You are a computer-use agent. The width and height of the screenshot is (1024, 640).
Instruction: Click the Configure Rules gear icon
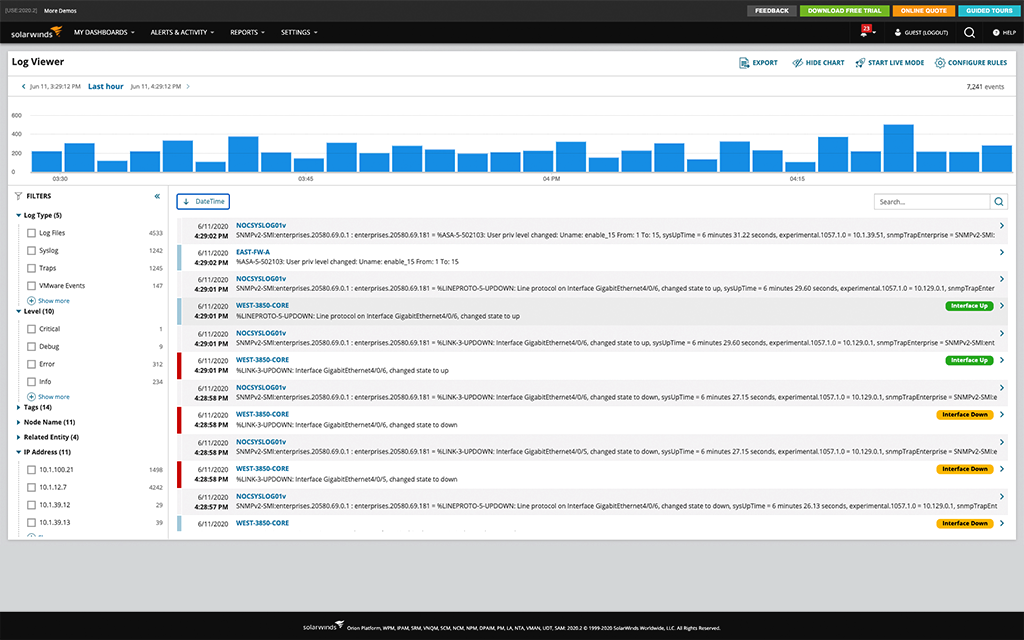(x=940, y=63)
